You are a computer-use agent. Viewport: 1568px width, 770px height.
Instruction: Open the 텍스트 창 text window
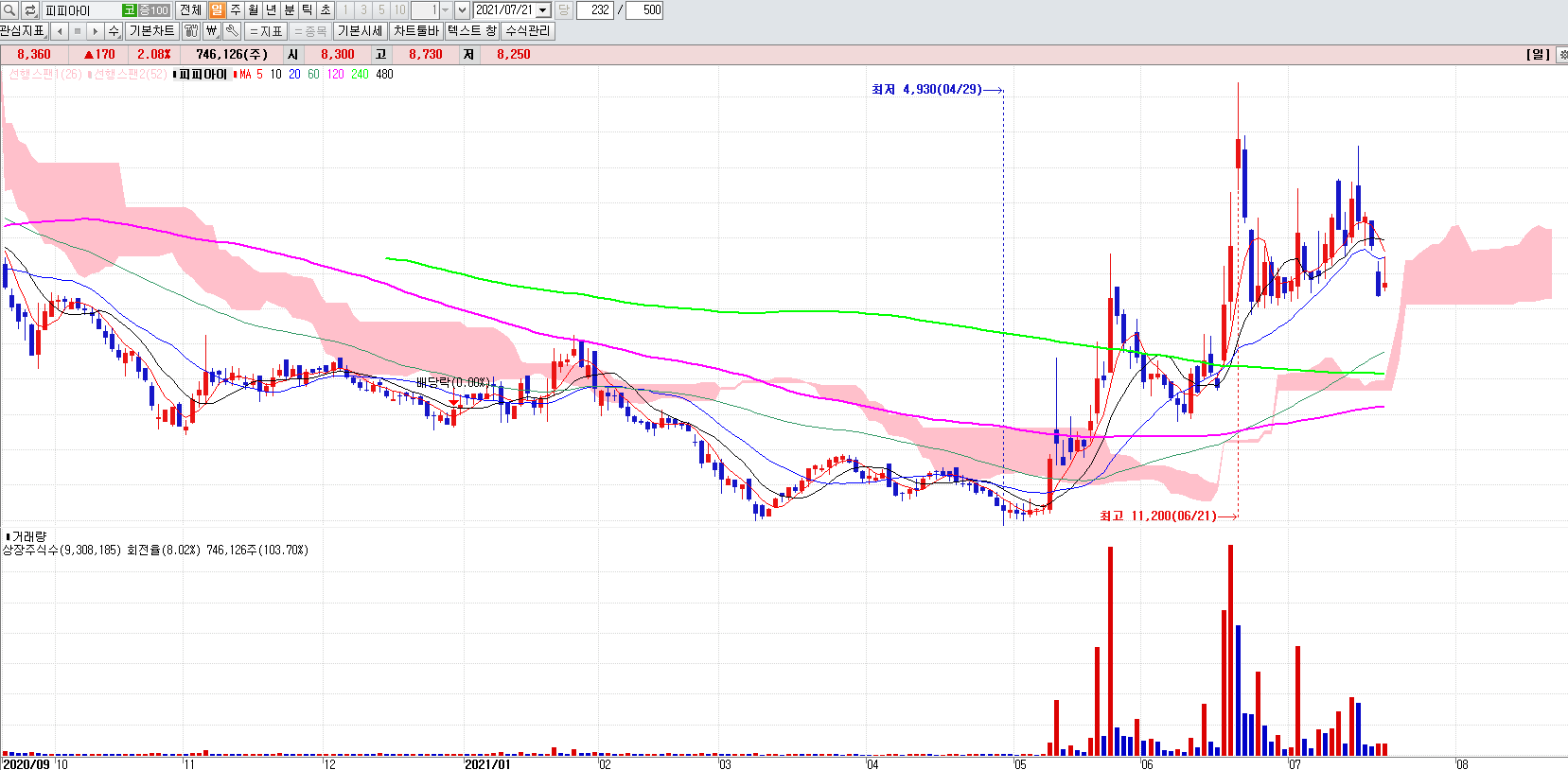coord(471,31)
